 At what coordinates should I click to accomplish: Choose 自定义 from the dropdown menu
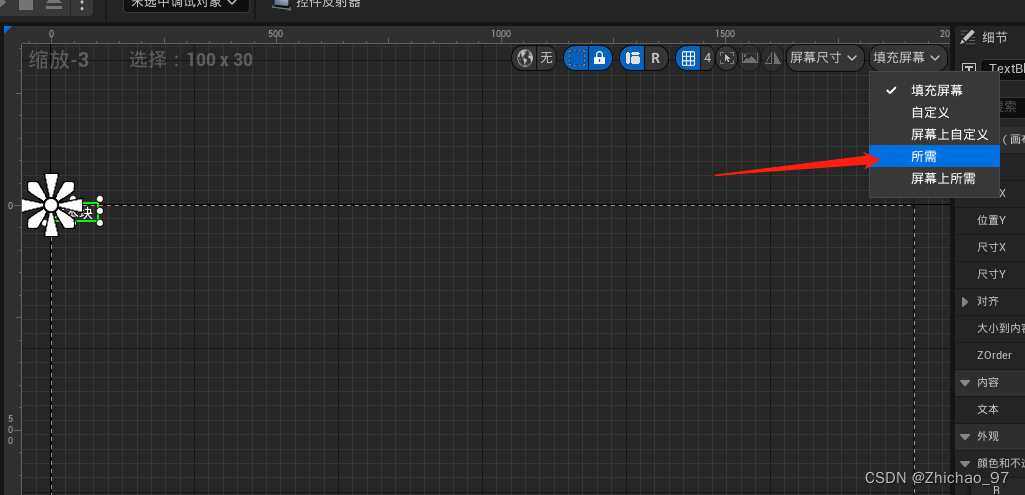[x=934, y=112]
